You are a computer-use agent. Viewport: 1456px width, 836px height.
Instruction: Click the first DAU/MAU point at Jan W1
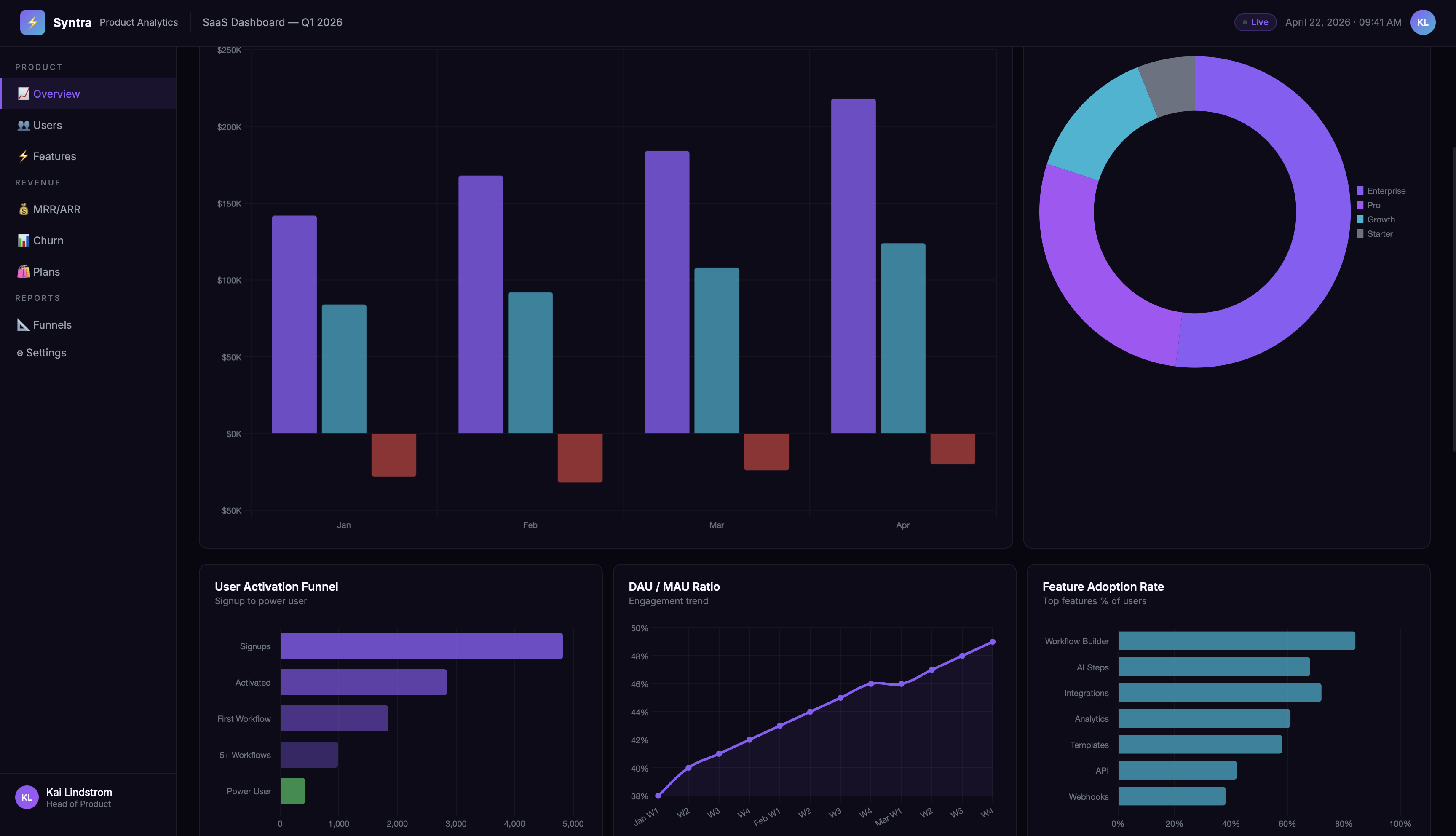pyautogui.click(x=658, y=796)
